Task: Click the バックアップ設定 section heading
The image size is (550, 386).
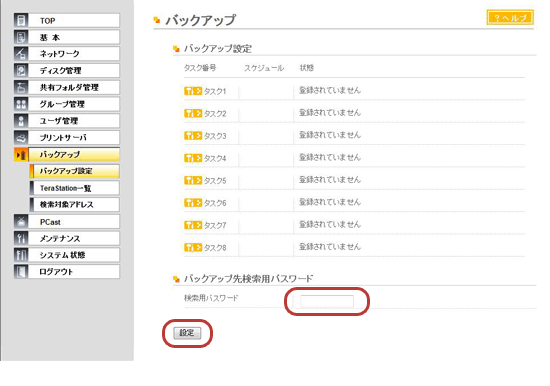Action: pos(218,48)
